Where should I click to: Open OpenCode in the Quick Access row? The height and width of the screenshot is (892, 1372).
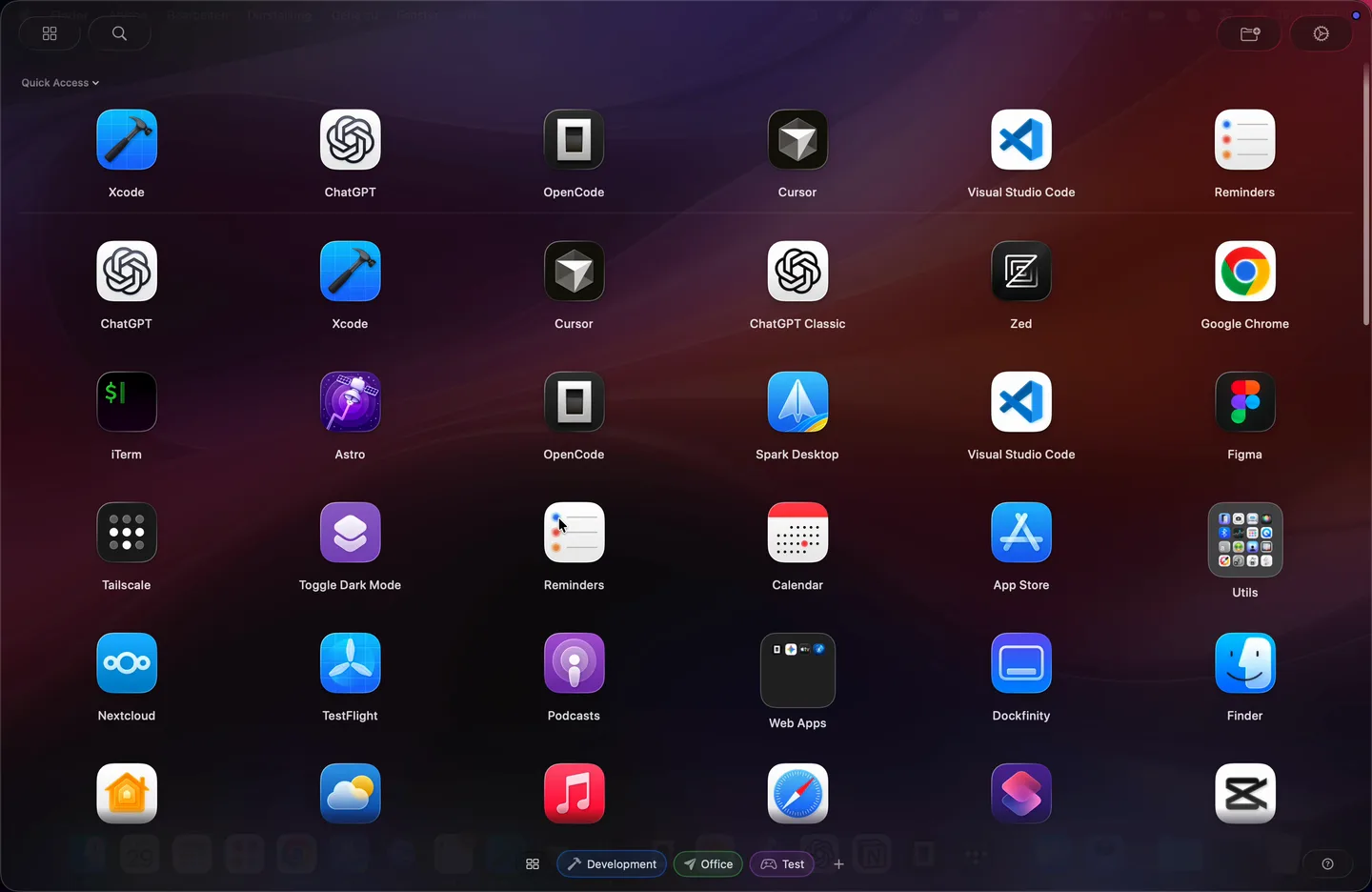575,140
